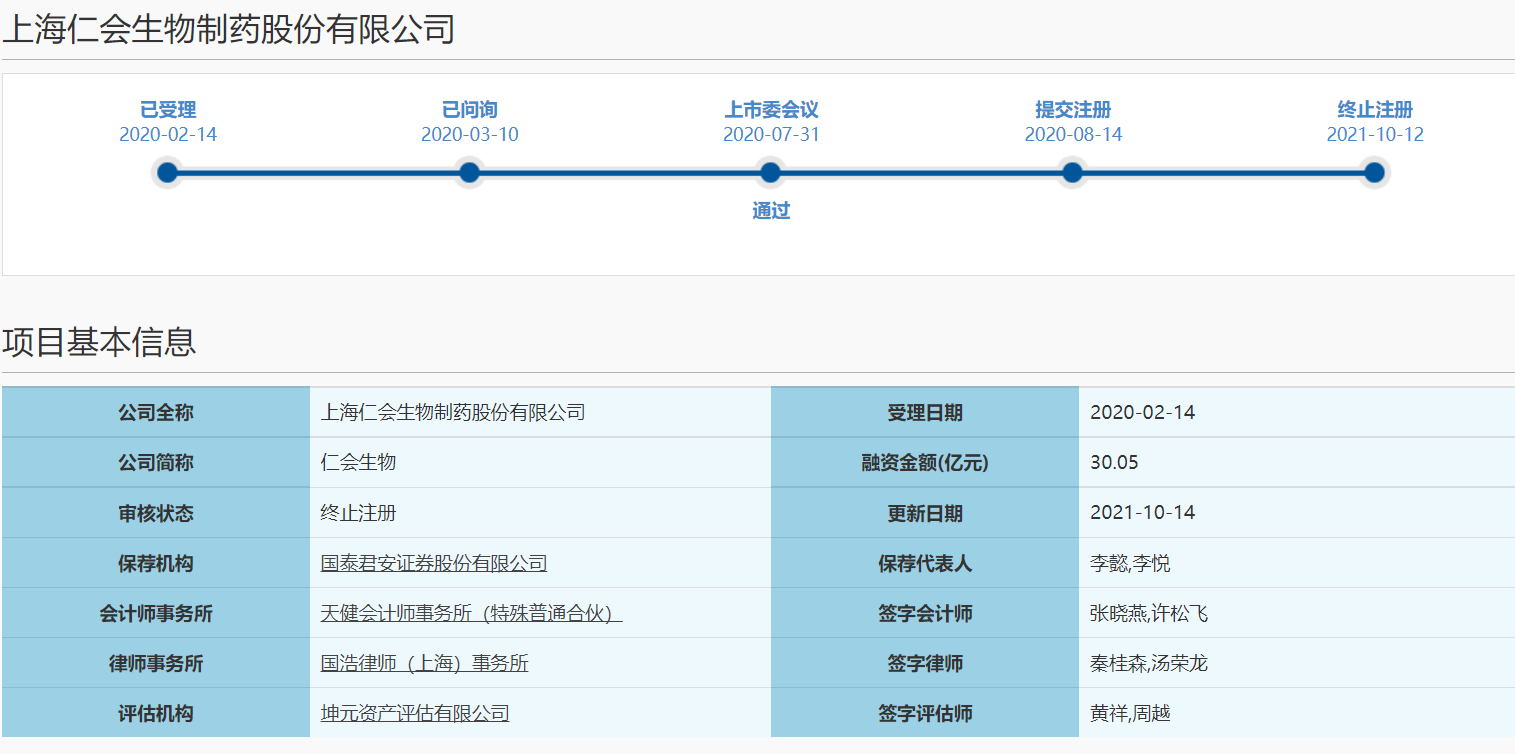Click the date 2020-08-14
Screen dimensions: 1515x754
1073,134
